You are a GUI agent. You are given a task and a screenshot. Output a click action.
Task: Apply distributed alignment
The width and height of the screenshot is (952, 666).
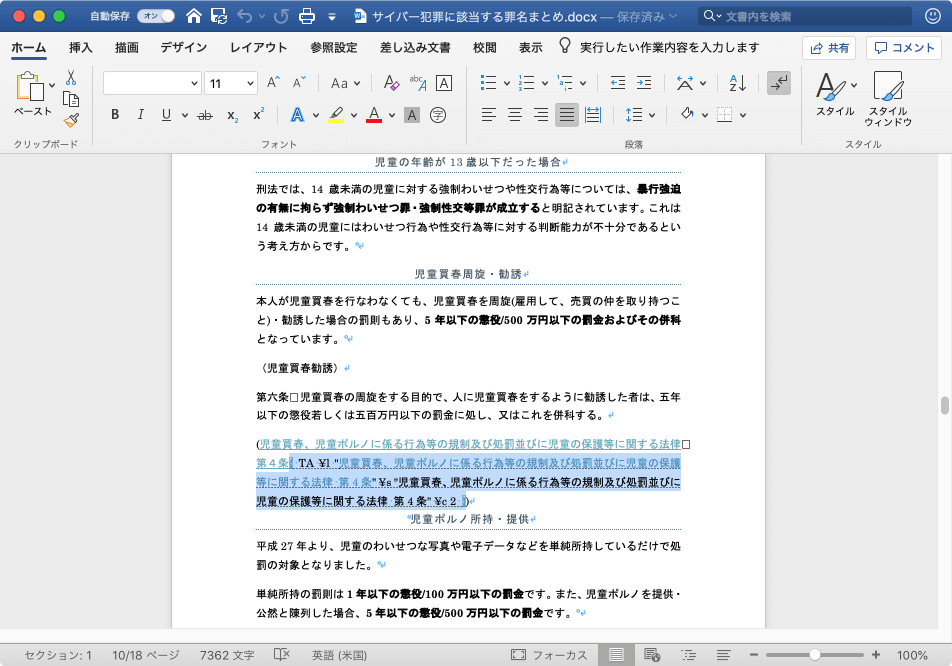click(593, 115)
